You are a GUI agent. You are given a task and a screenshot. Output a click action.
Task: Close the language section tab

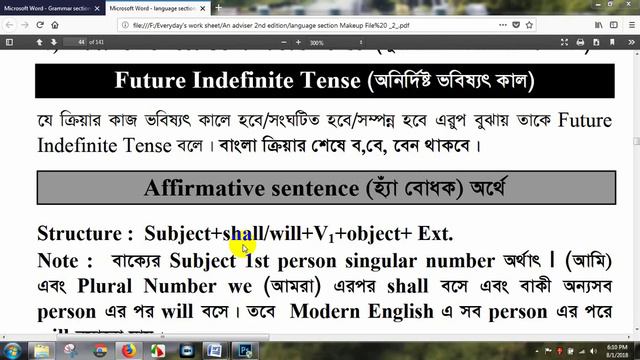tap(203, 8)
